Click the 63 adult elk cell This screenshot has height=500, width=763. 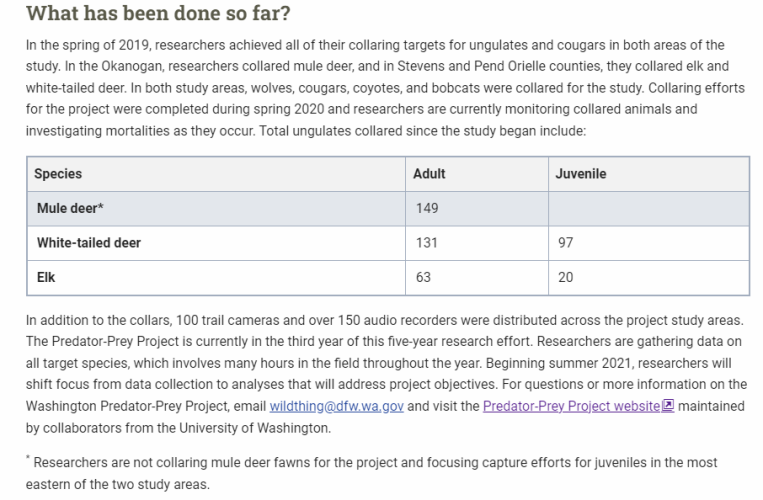(x=423, y=277)
